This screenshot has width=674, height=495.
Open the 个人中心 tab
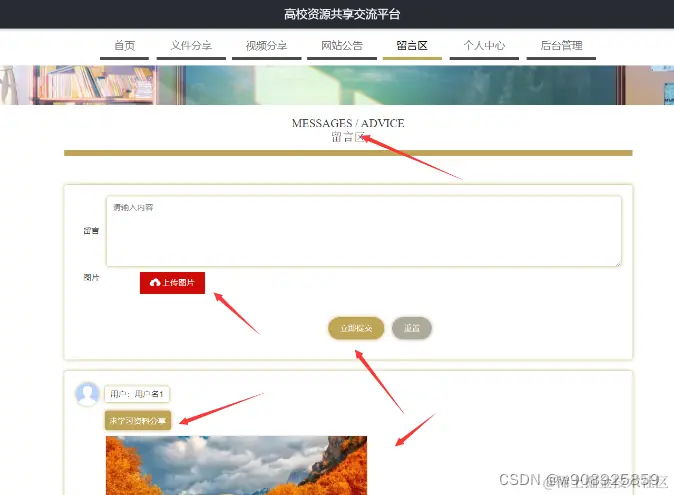tap(484, 46)
